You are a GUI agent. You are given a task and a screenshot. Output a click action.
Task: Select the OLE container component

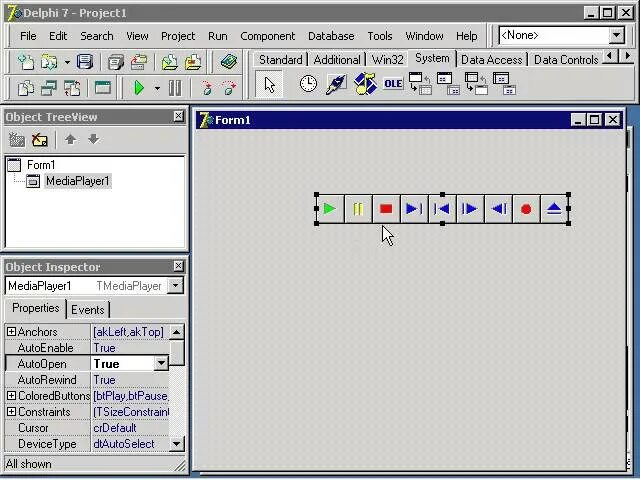[x=393, y=84]
